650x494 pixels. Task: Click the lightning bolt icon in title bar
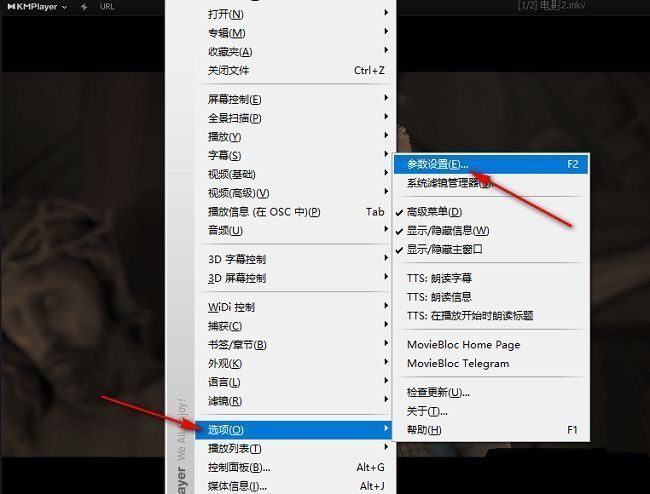click(x=84, y=7)
